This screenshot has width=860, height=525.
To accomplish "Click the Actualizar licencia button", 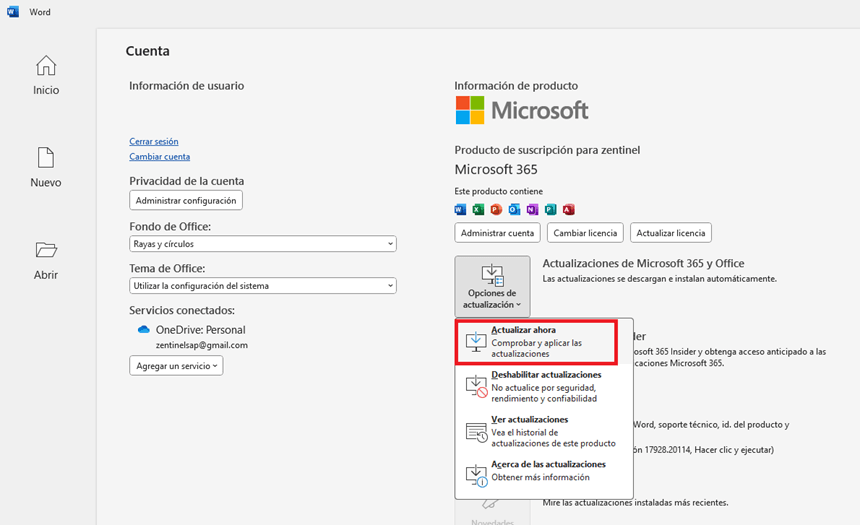I will click(x=671, y=233).
